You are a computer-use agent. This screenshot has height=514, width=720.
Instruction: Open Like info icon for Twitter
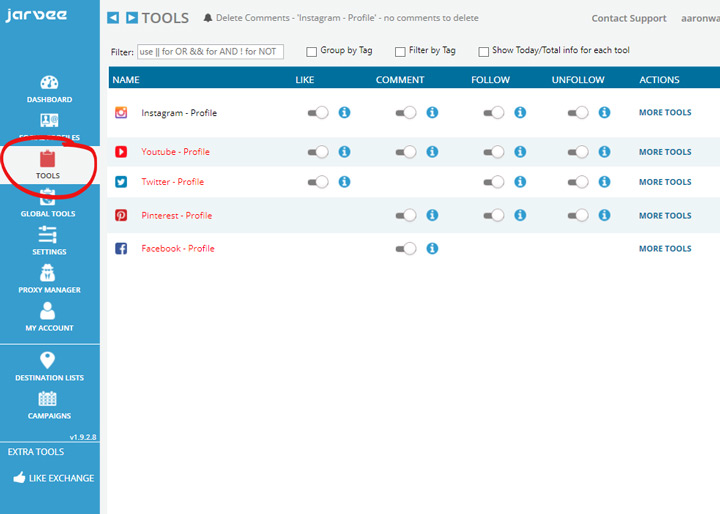coord(344,182)
